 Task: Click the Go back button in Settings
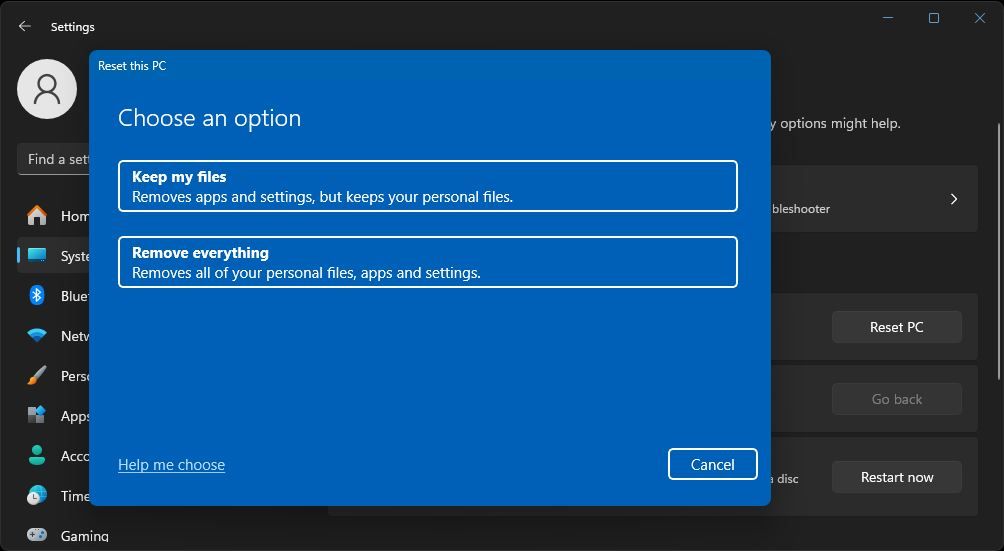(896, 399)
